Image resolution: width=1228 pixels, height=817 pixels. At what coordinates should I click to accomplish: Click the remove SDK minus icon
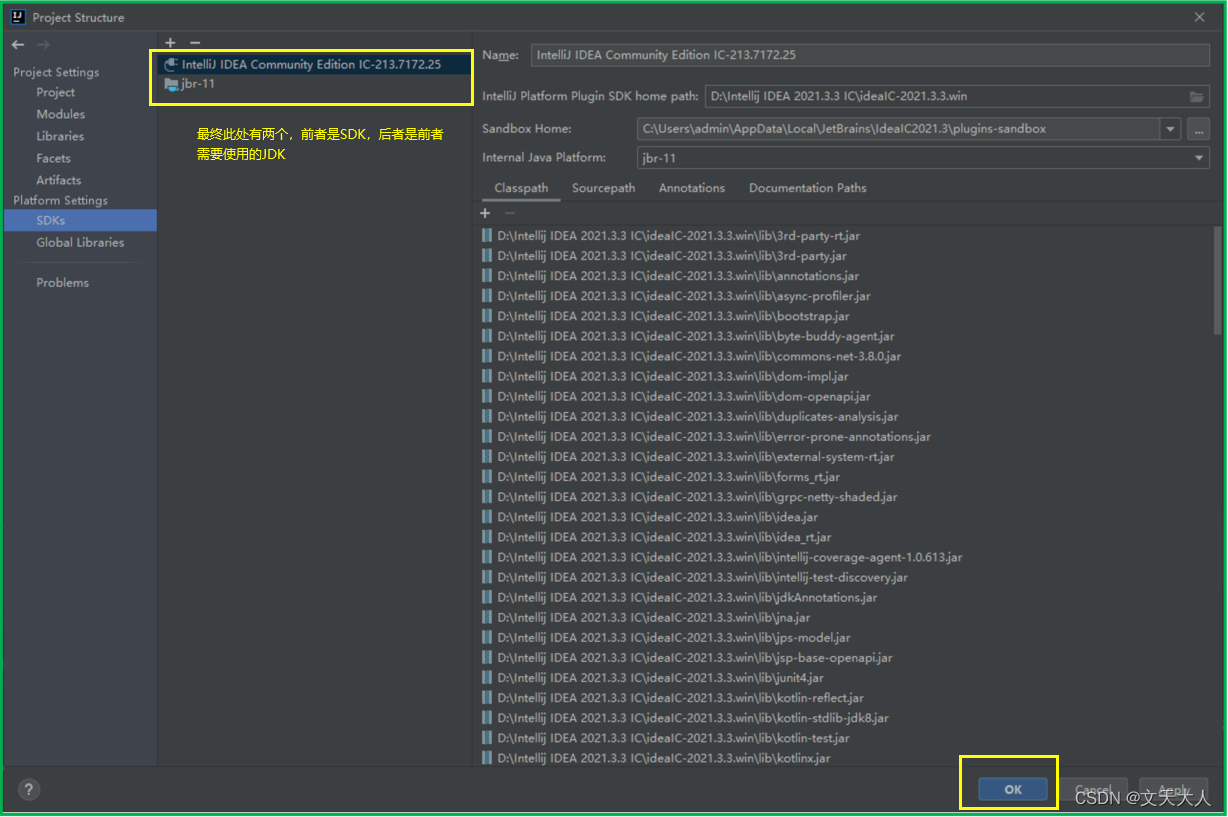click(193, 42)
